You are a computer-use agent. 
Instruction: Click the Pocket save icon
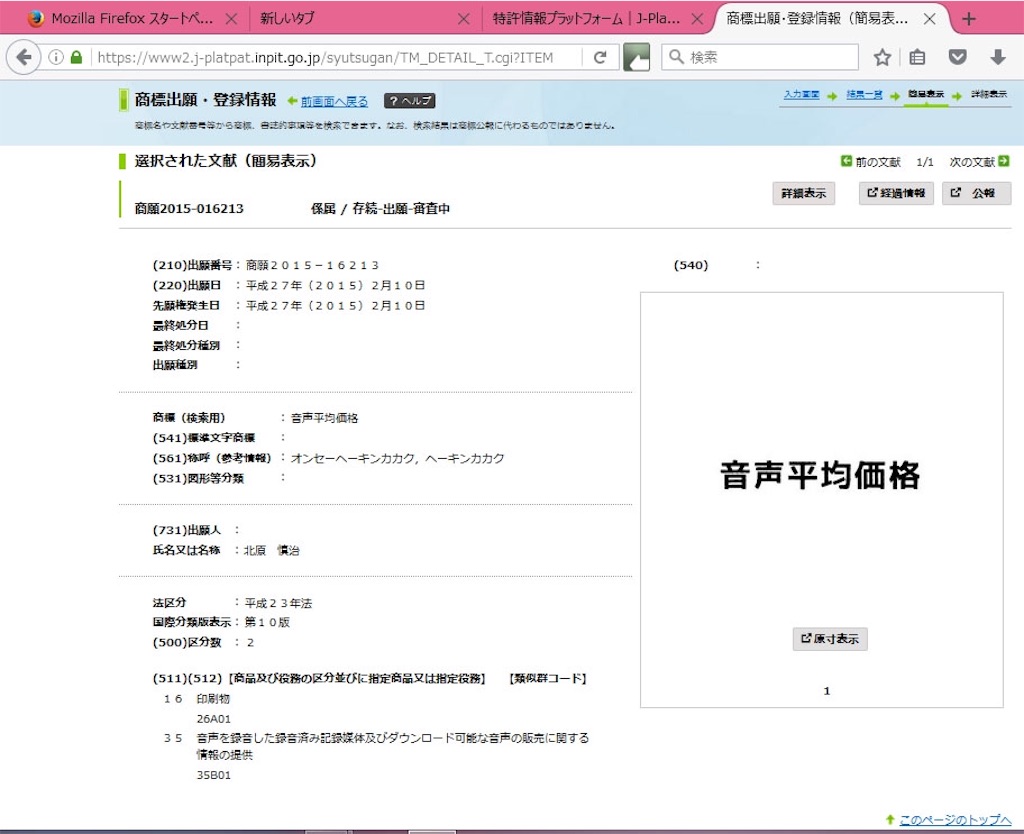coord(957,57)
